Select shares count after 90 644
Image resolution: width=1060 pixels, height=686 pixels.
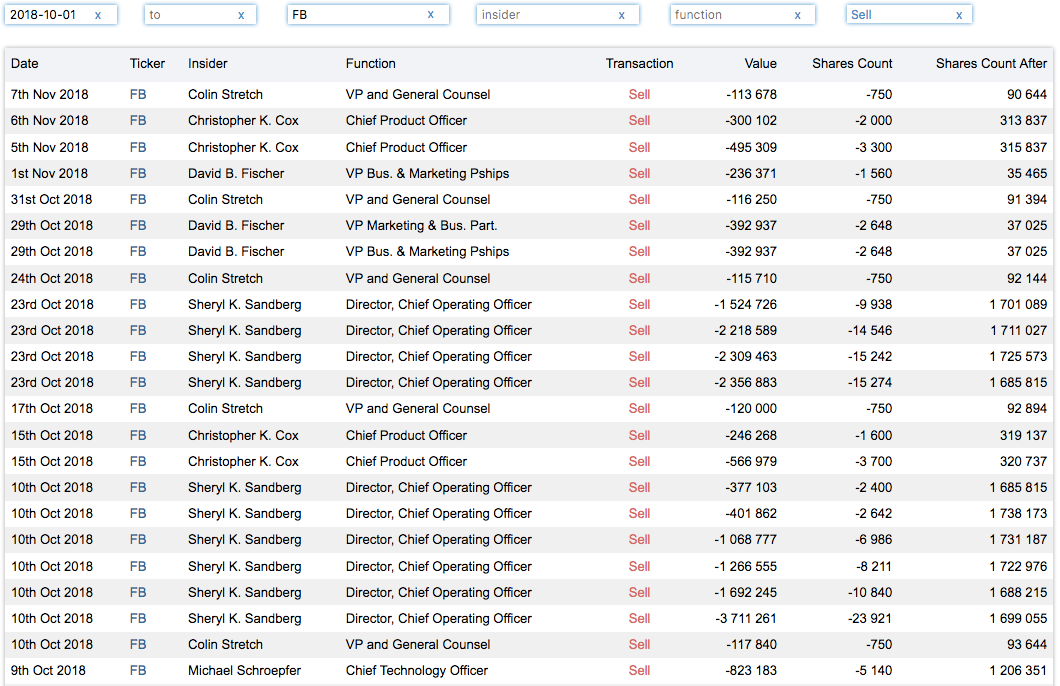(1027, 95)
